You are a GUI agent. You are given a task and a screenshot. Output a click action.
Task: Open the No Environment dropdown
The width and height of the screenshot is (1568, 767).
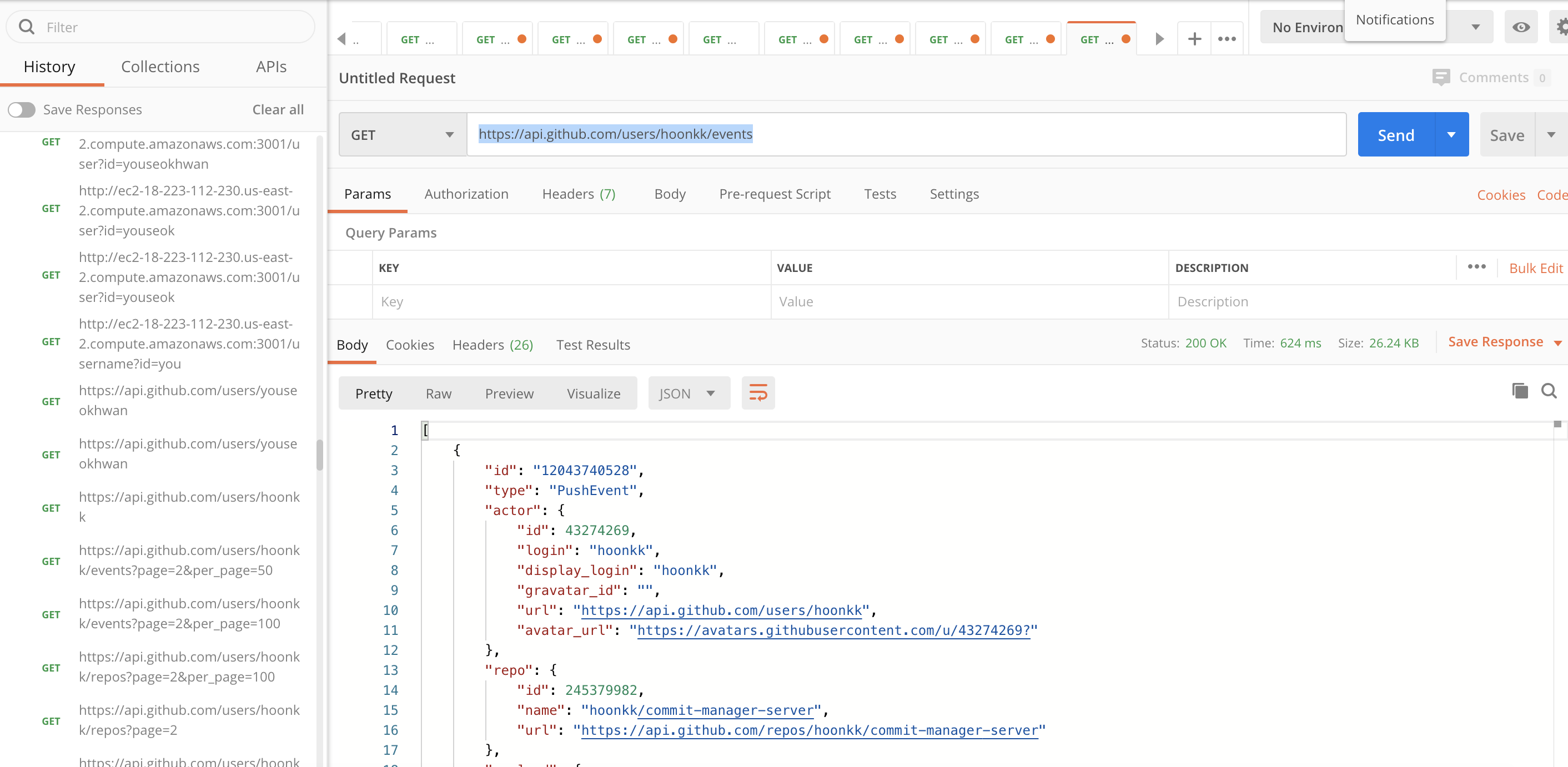(1376, 27)
